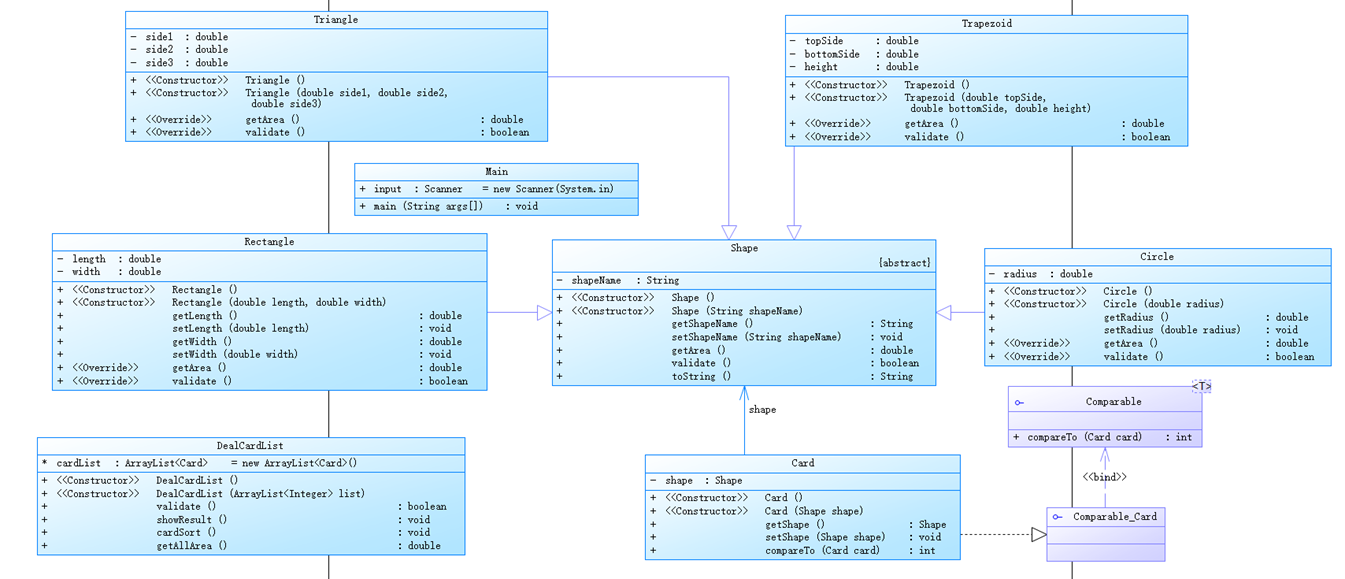The image size is (1345, 579).
Task: Select the Circle class title
Action: (x=1157, y=257)
